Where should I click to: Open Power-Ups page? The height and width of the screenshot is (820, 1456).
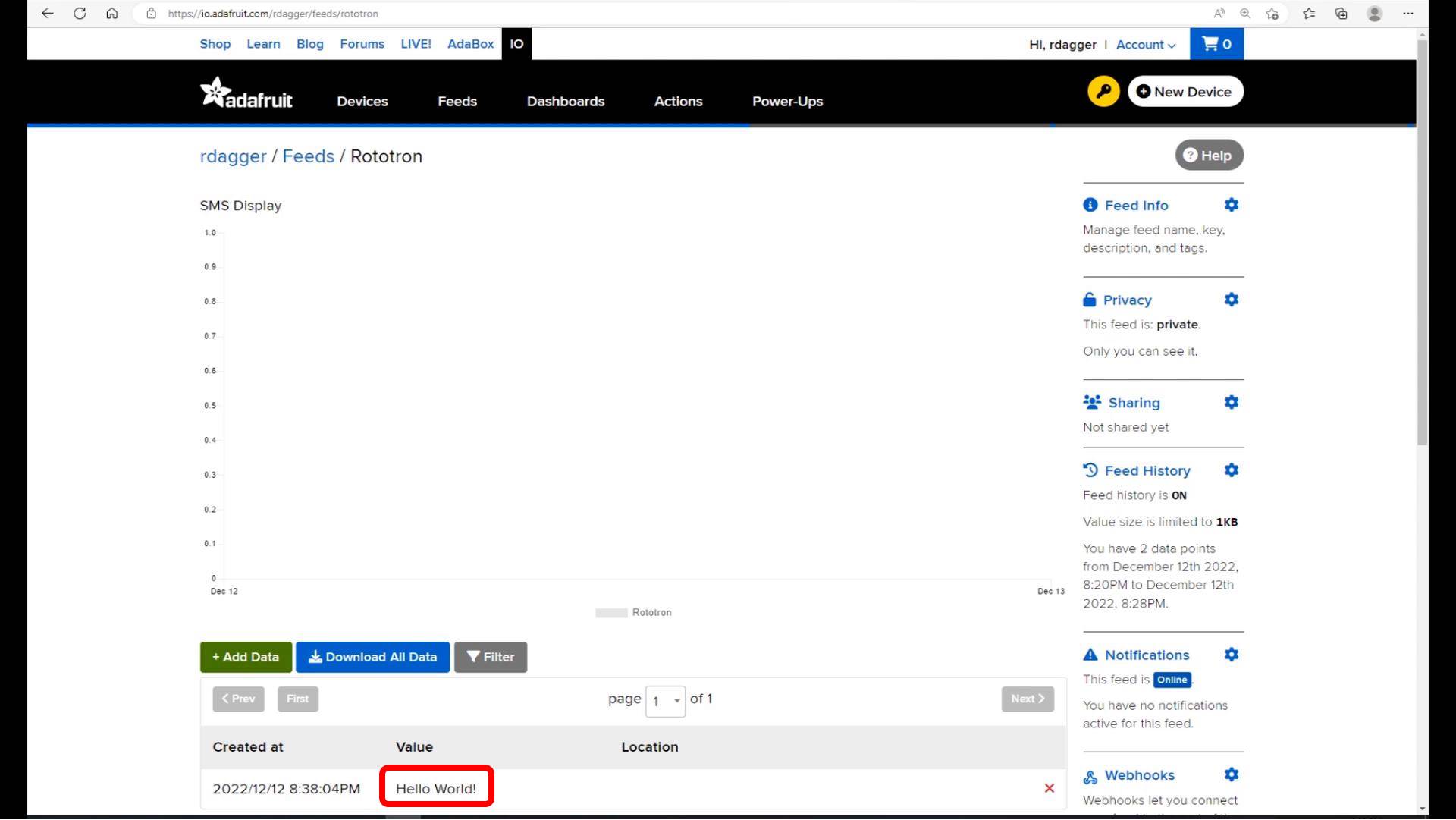787,102
